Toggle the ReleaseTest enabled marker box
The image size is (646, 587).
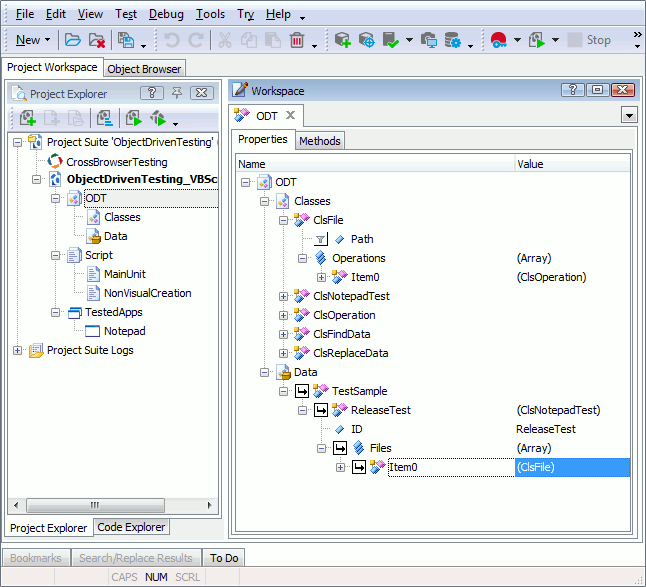click(x=321, y=410)
